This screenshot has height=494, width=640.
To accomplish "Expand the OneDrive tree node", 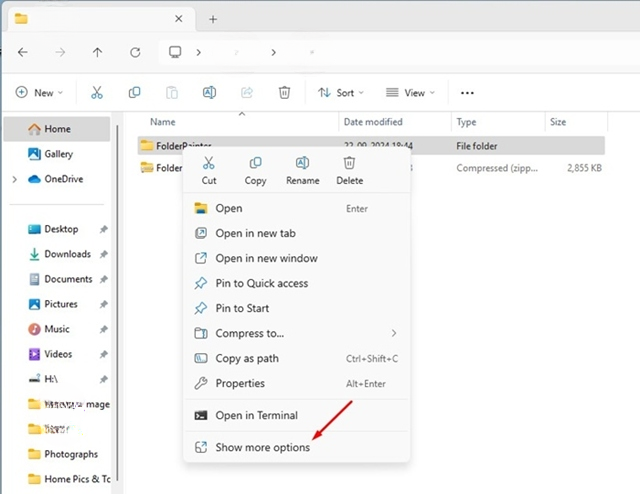I will pyautogui.click(x=15, y=179).
